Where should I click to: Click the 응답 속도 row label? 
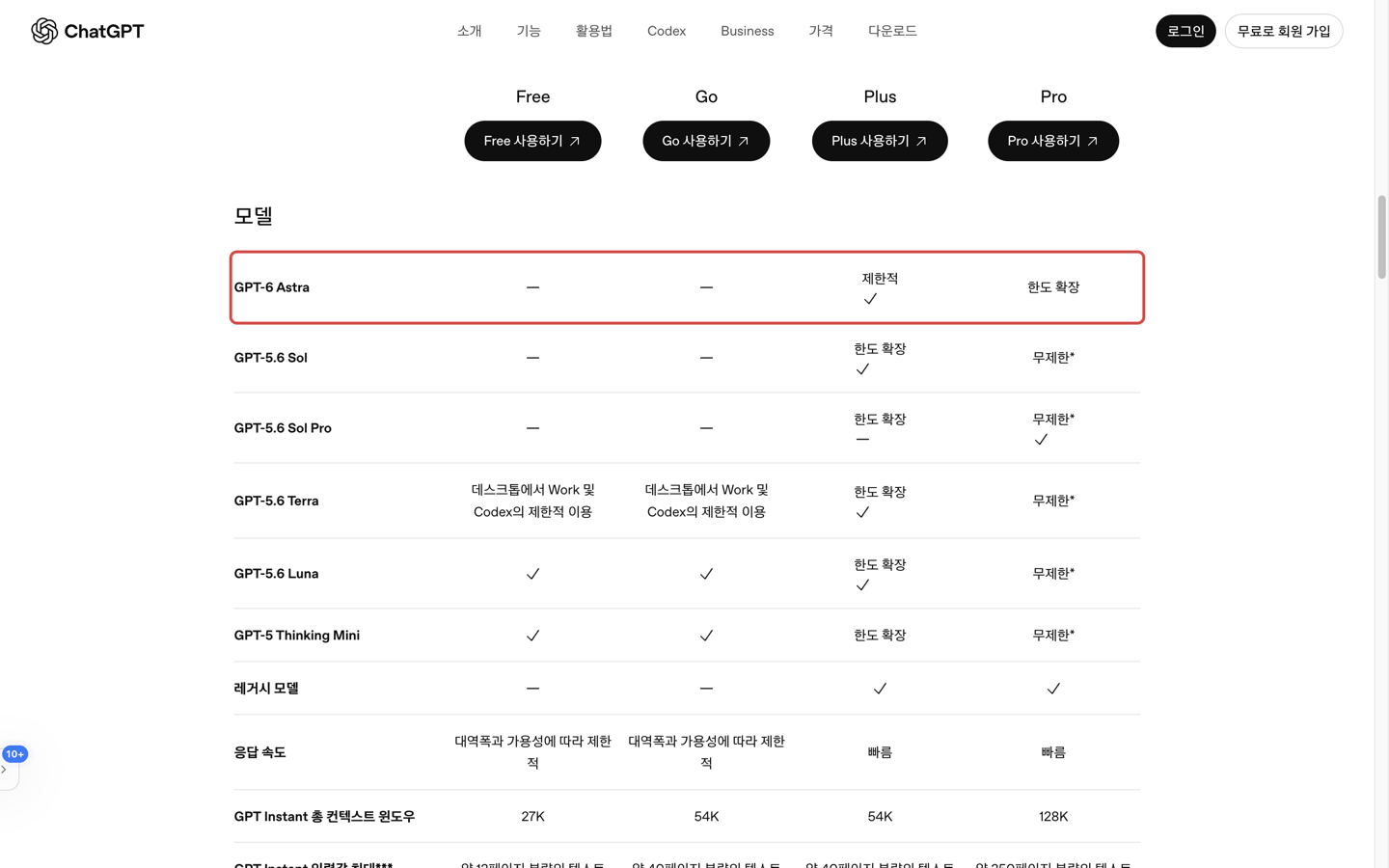[259, 752]
